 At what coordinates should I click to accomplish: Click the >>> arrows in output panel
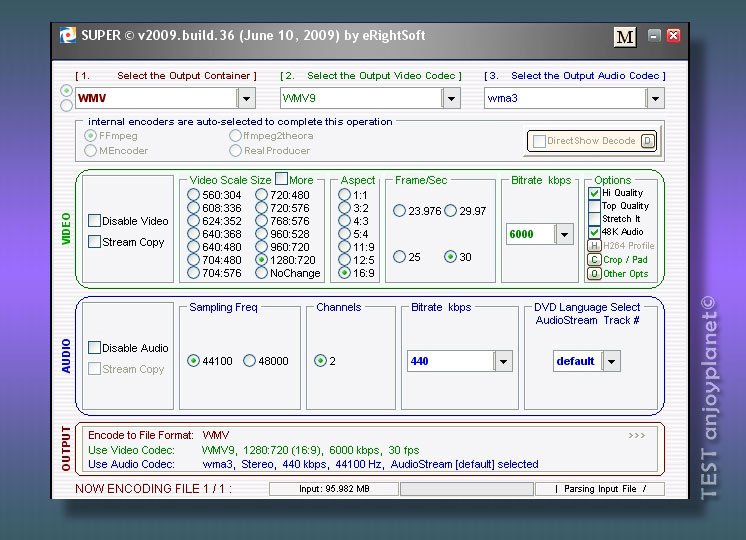pos(637,436)
